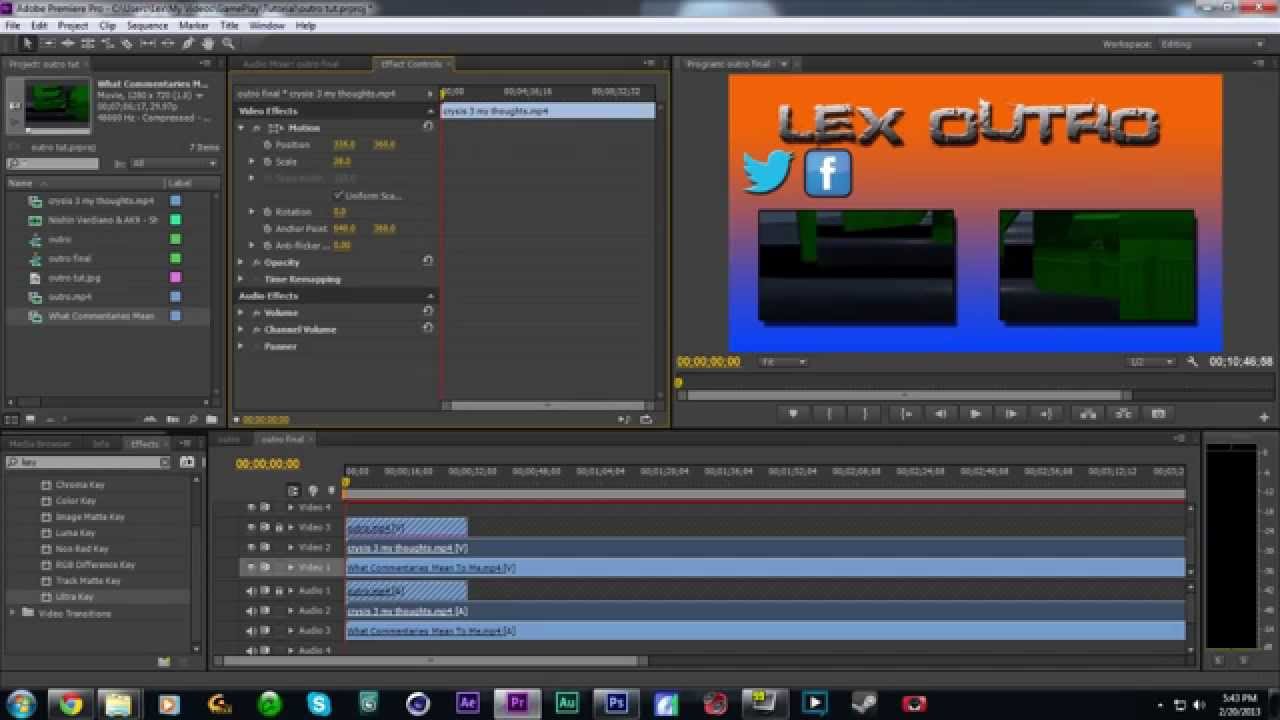Toggle Scale stopwatch animation
Screen dimensions: 1280x720
tap(267, 161)
